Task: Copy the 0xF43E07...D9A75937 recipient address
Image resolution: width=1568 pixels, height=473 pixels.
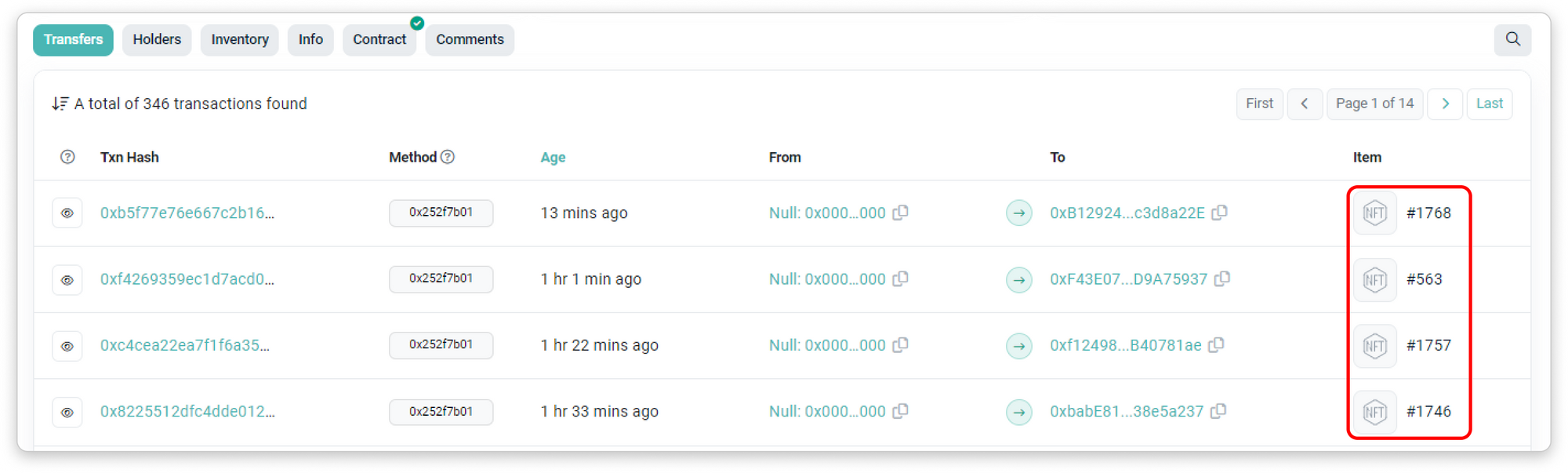Action: pyautogui.click(x=1222, y=279)
